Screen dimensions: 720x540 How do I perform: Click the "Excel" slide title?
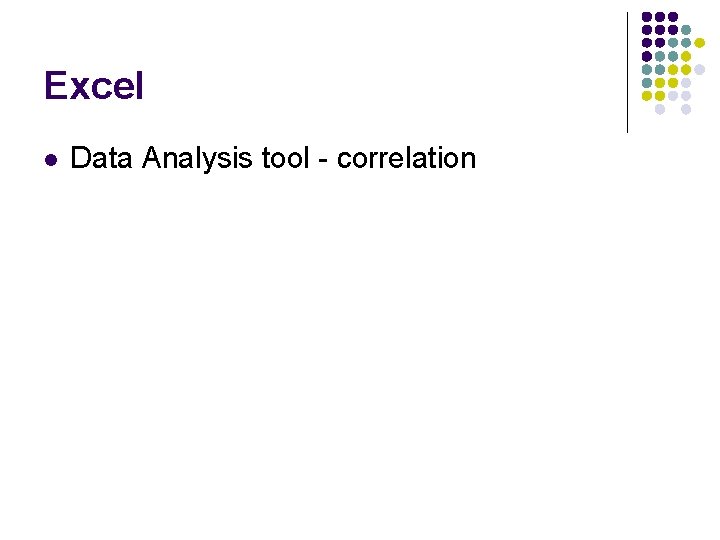click(x=94, y=85)
